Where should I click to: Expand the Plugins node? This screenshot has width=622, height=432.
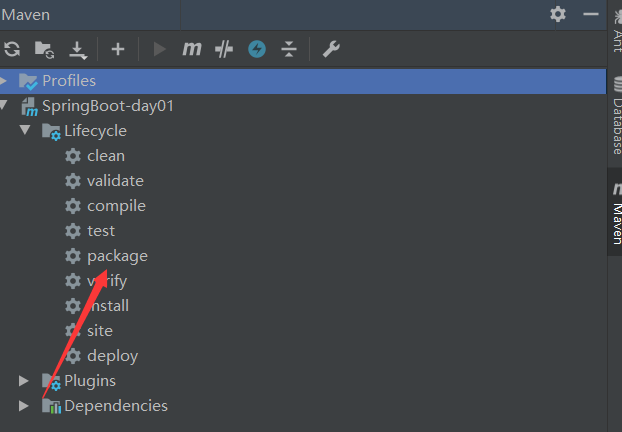click(x=24, y=381)
